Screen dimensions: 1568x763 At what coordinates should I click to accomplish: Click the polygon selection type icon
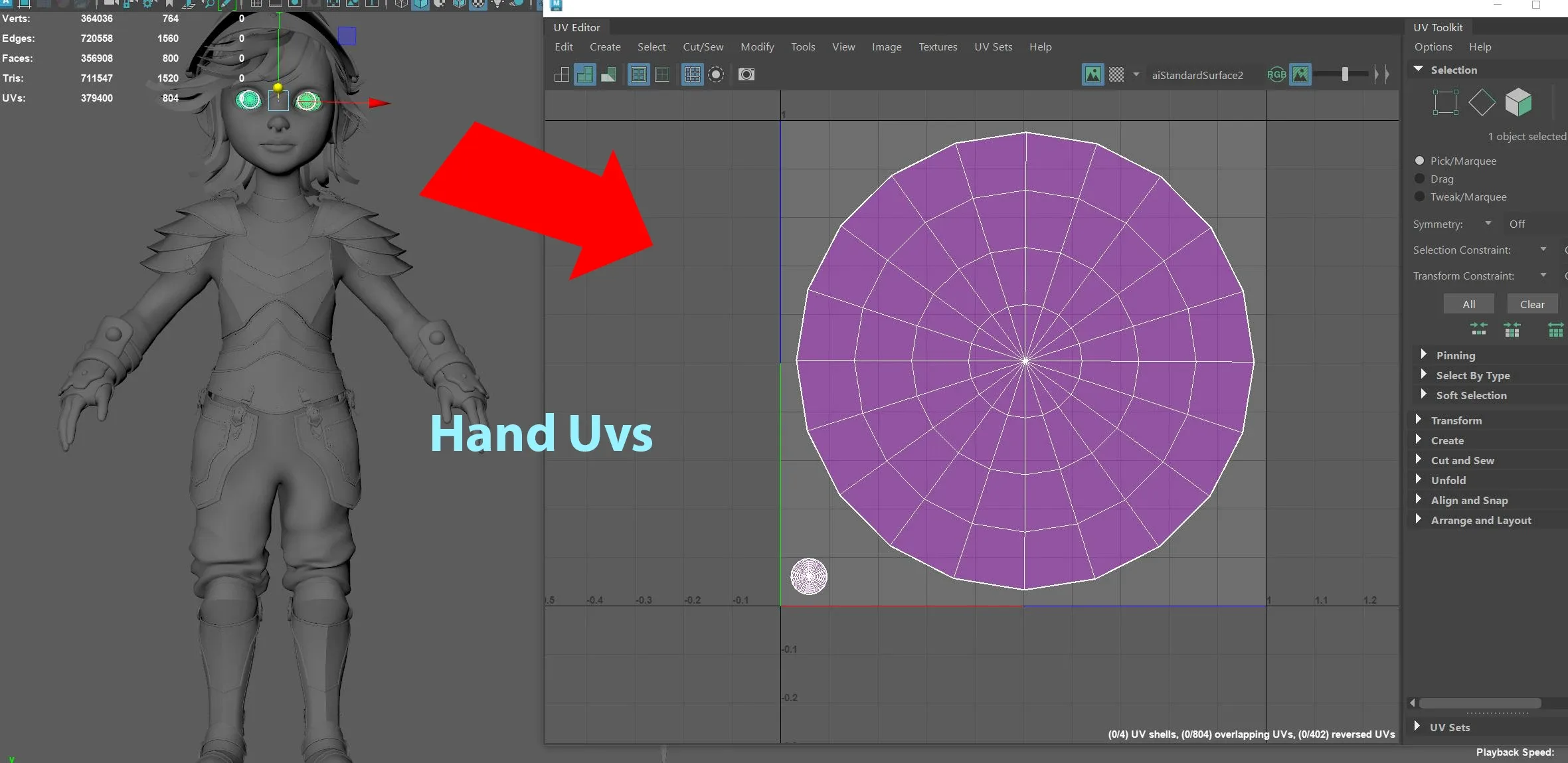tap(1517, 100)
